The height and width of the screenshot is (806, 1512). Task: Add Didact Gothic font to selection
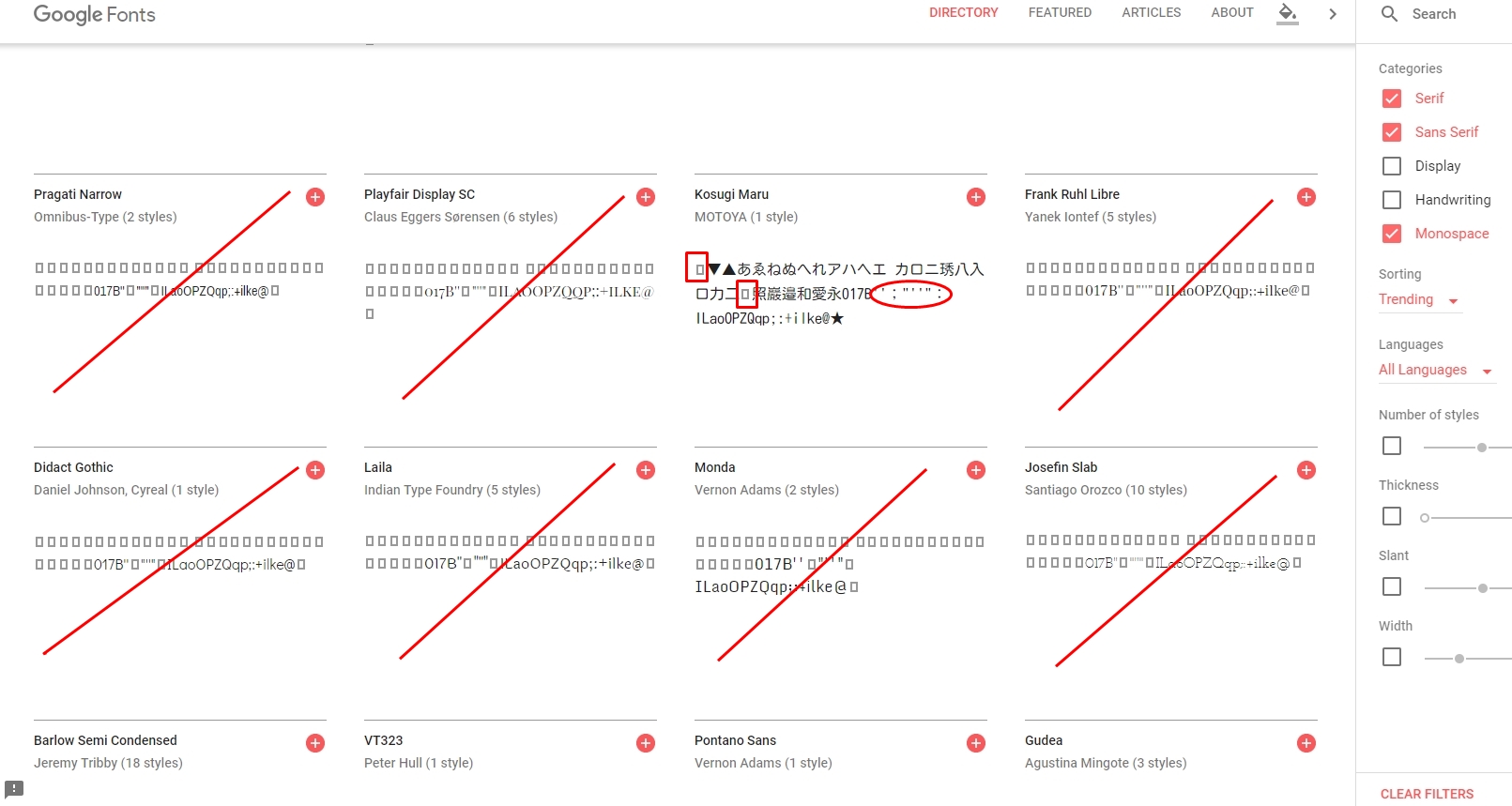click(x=315, y=470)
